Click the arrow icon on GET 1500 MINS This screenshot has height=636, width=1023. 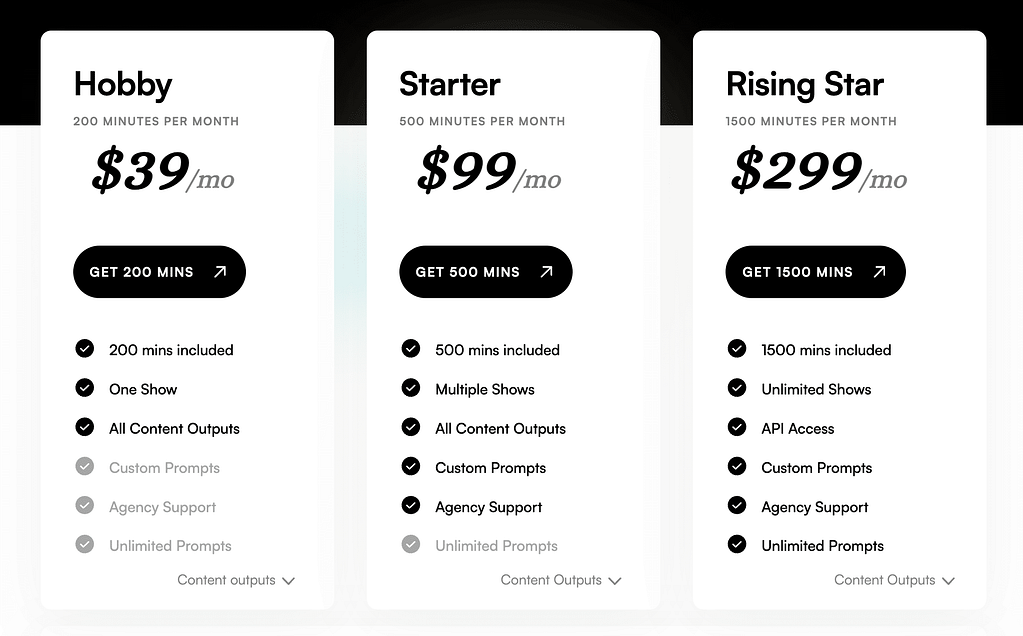click(879, 271)
